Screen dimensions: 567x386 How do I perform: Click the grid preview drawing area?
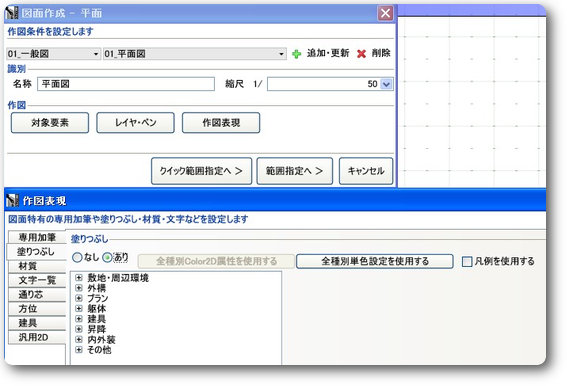click(472, 101)
